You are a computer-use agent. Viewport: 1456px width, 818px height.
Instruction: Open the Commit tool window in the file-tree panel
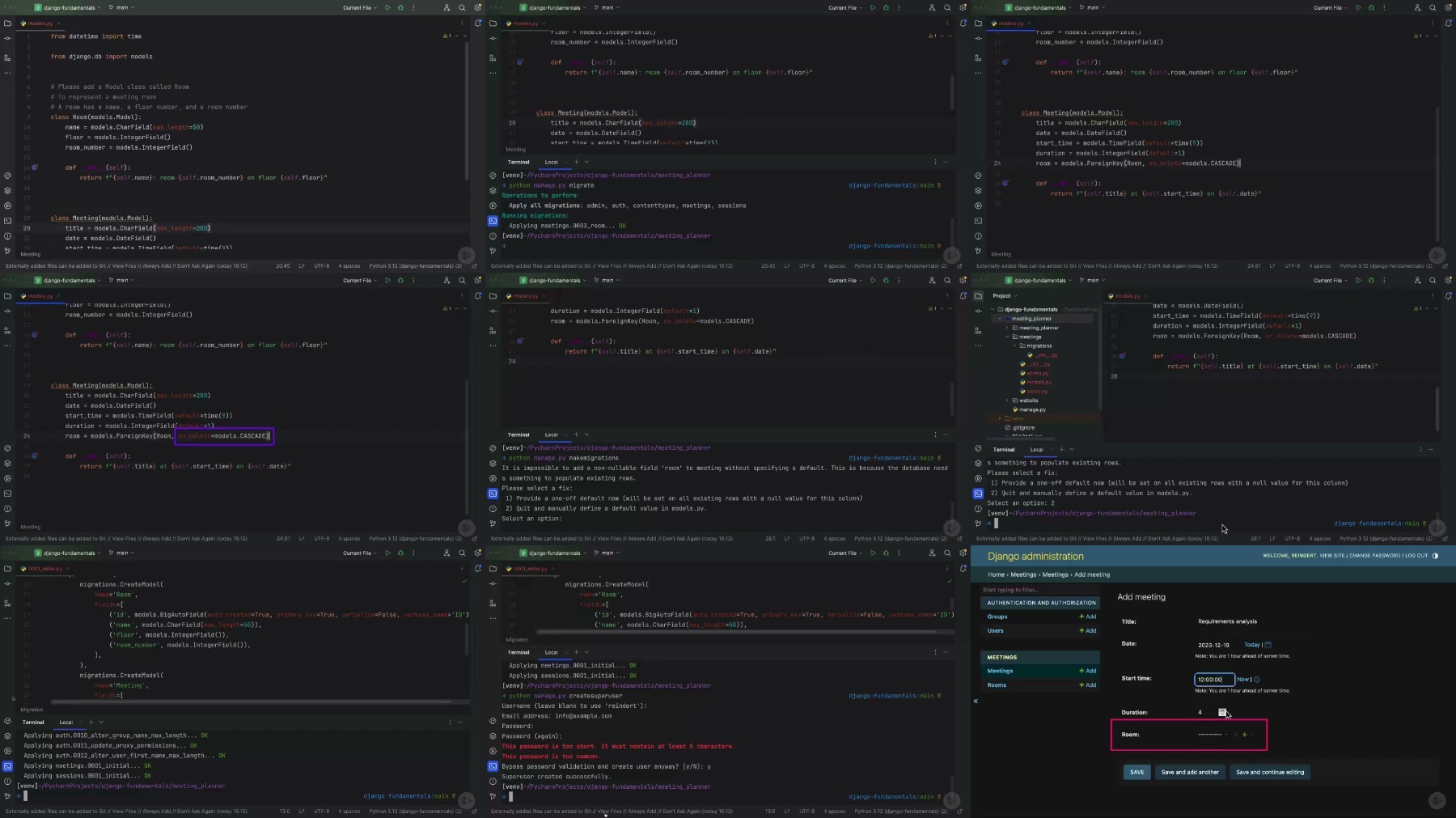978,311
